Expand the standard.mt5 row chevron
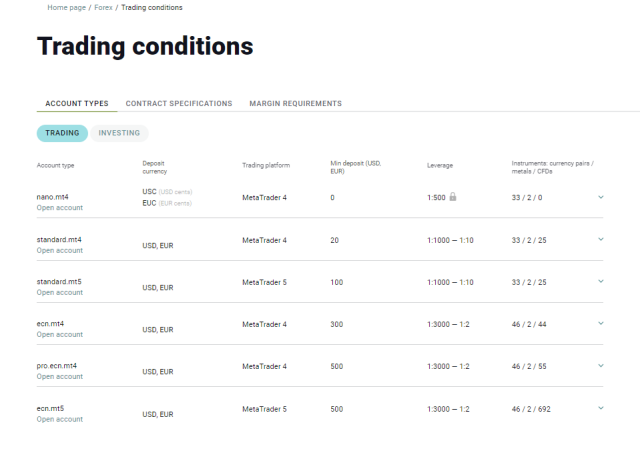The height and width of the screenshot is (453, 640). point(601,281)
